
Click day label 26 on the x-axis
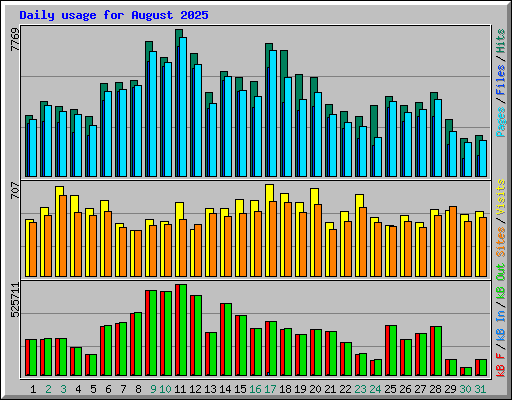pyautogui.click(x=405, y=389)
